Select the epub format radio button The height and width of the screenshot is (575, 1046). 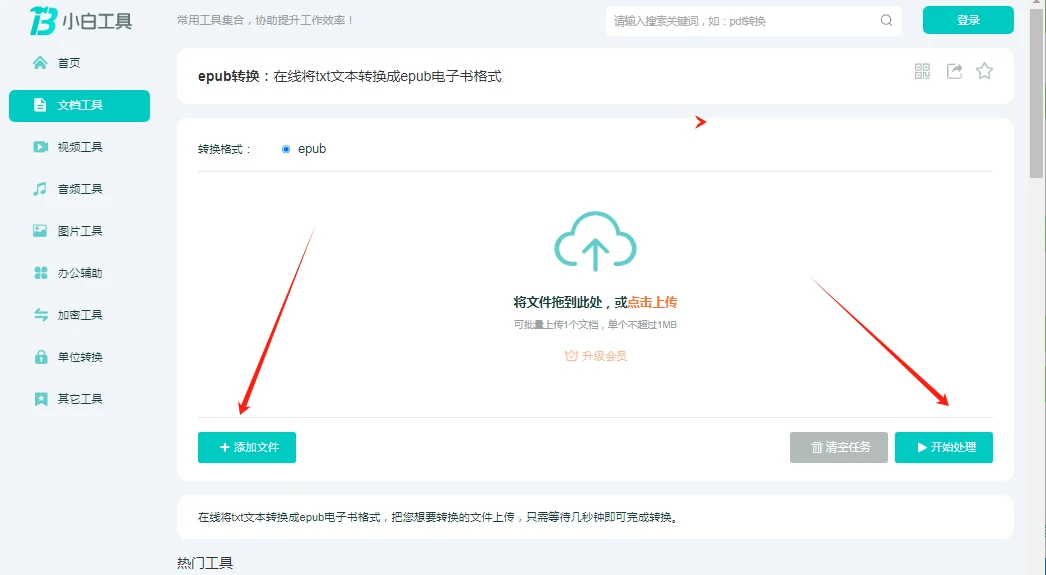286,149
